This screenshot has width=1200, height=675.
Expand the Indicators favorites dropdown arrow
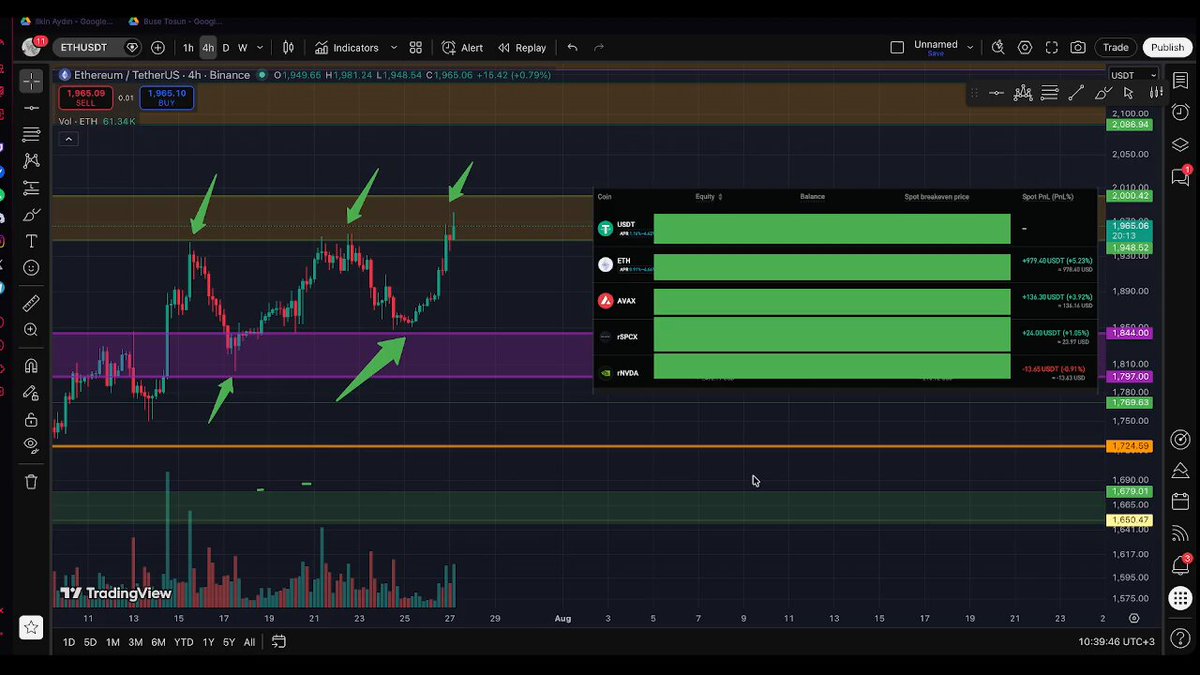393,47
